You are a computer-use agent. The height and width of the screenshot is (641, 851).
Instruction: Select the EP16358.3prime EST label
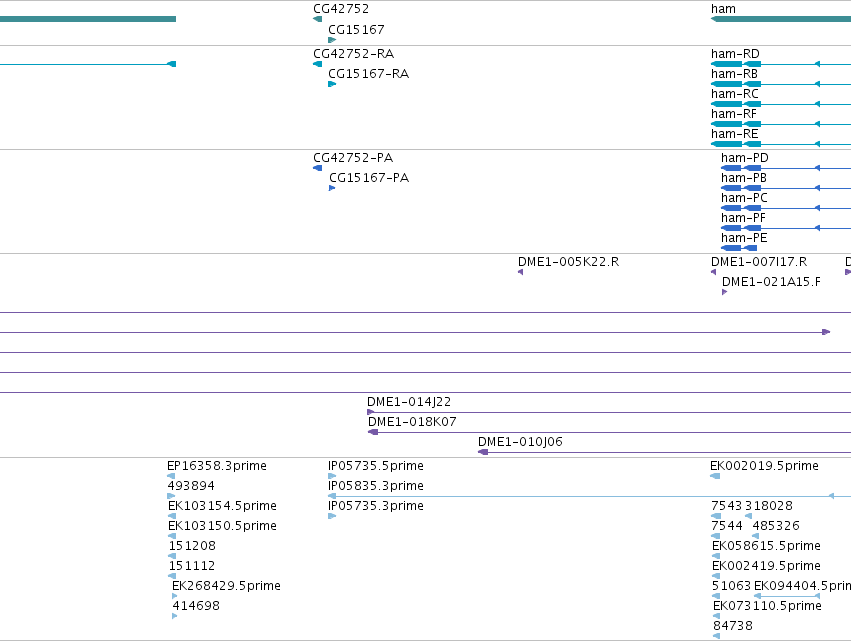coord(217,466)
